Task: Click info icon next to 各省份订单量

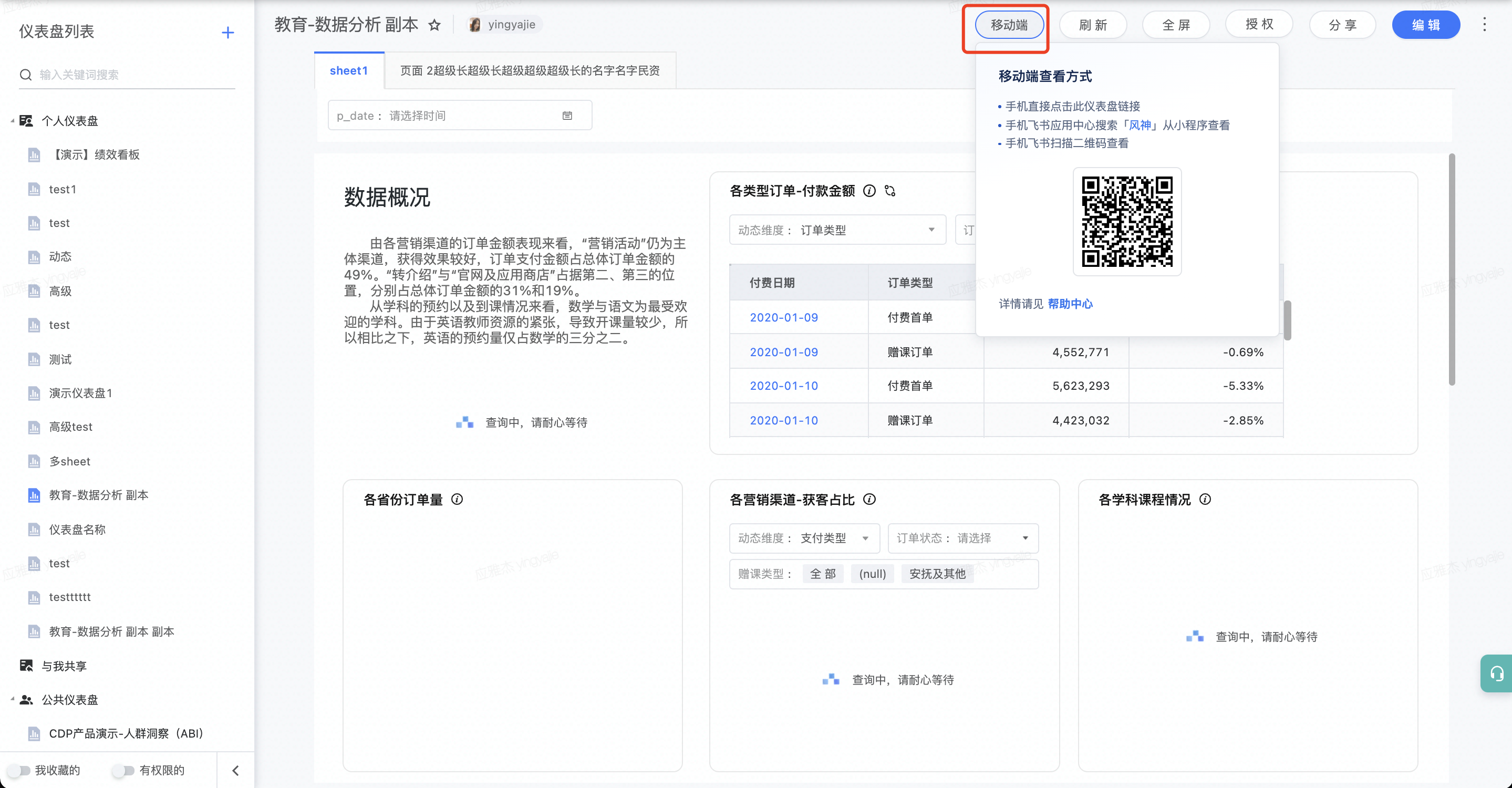Action: pos(457,499)
